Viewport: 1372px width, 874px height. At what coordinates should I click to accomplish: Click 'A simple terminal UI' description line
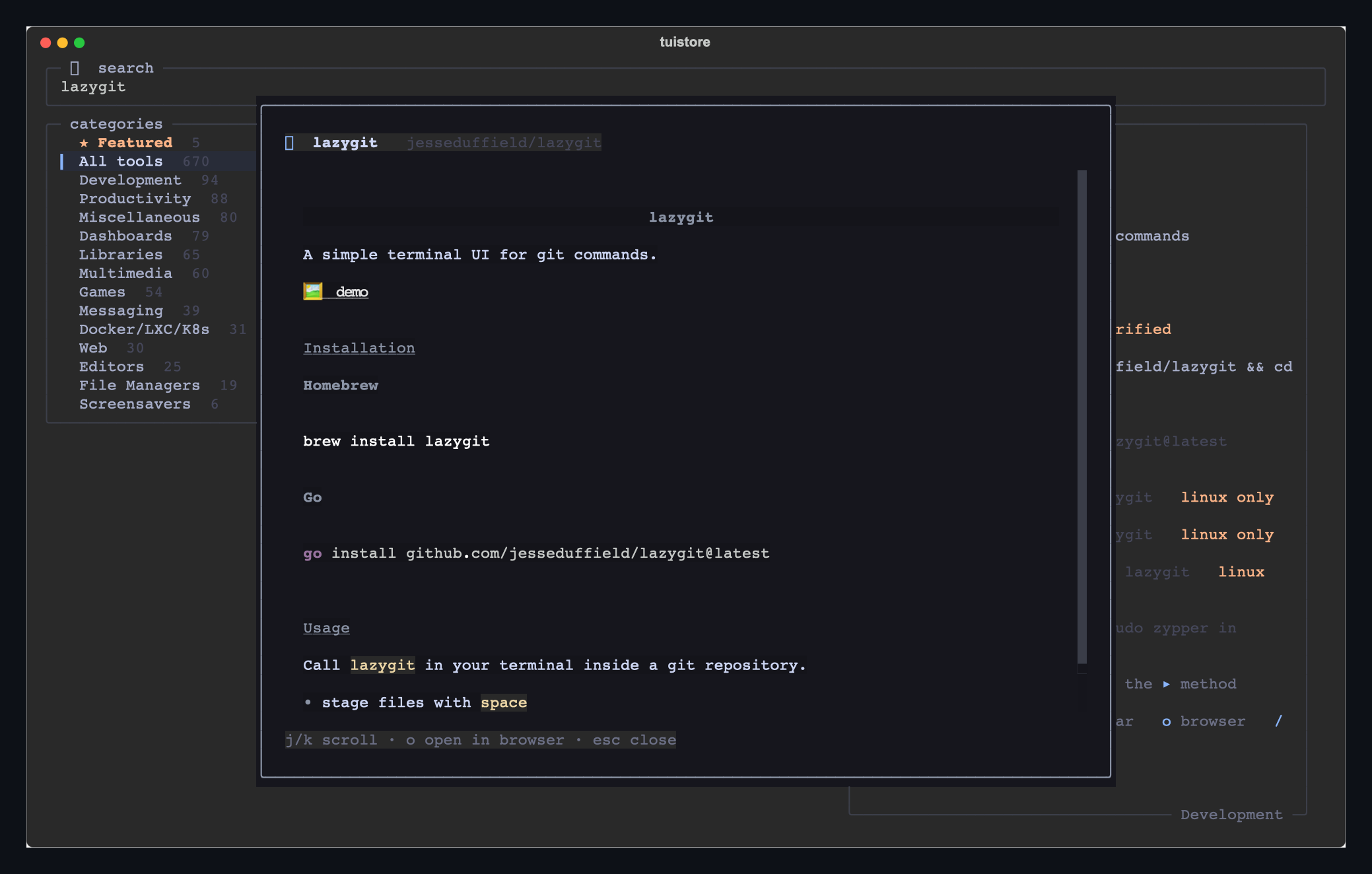[480, 255]
